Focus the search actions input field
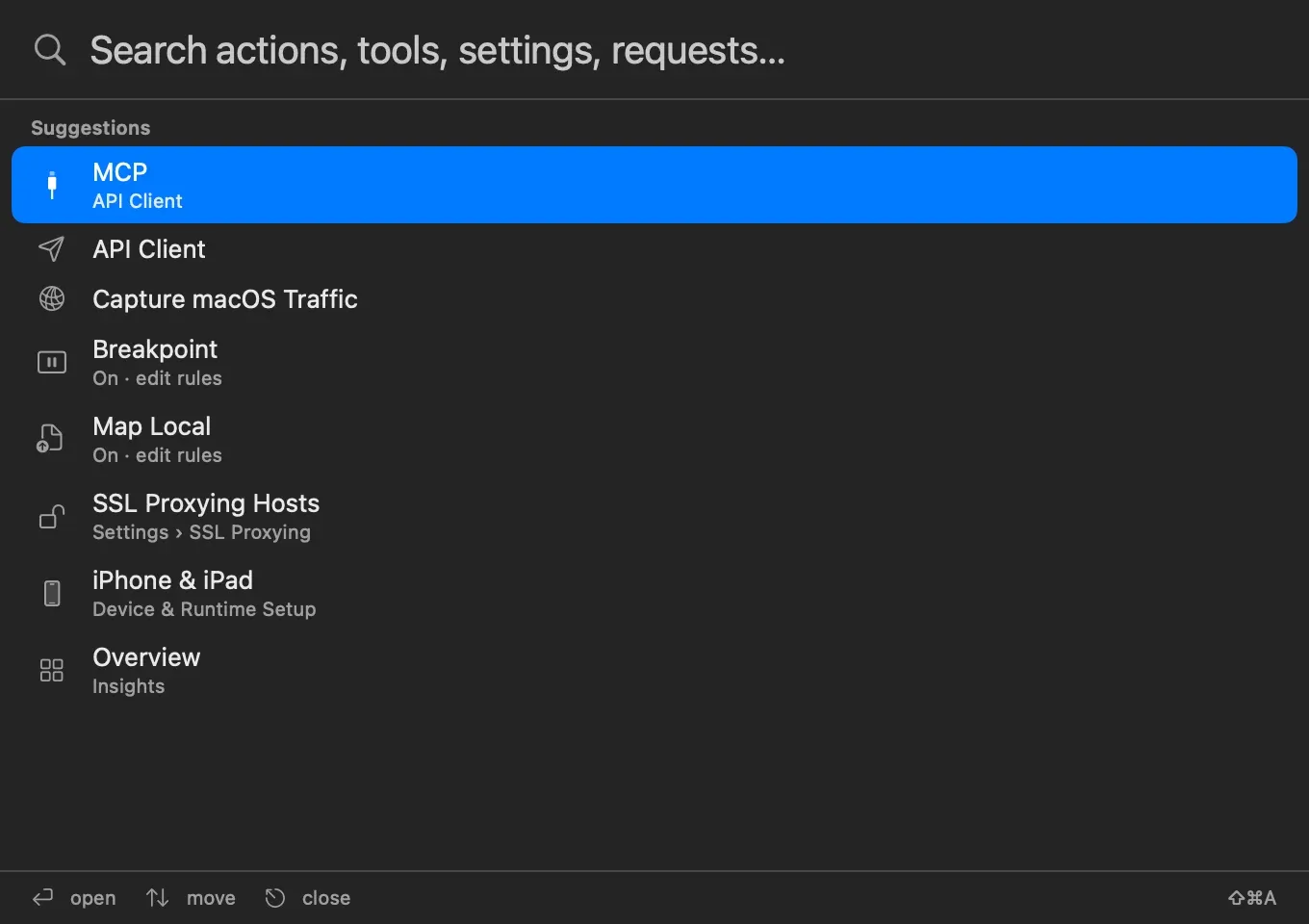Screen dimensions: 1309x924 point(654,50)
